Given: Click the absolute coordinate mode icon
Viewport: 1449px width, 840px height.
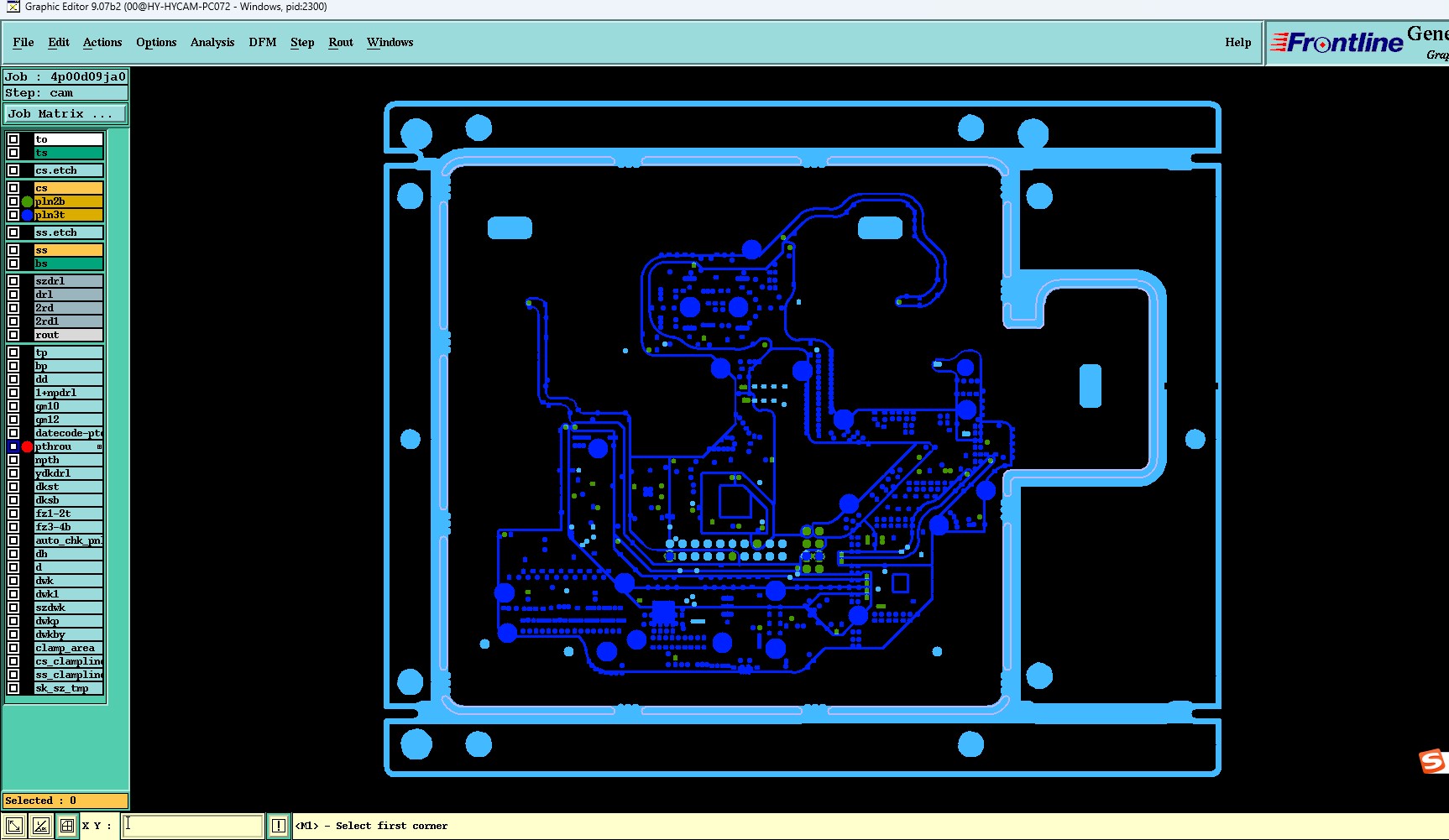Looking at the screenshot, I should 14,826.
